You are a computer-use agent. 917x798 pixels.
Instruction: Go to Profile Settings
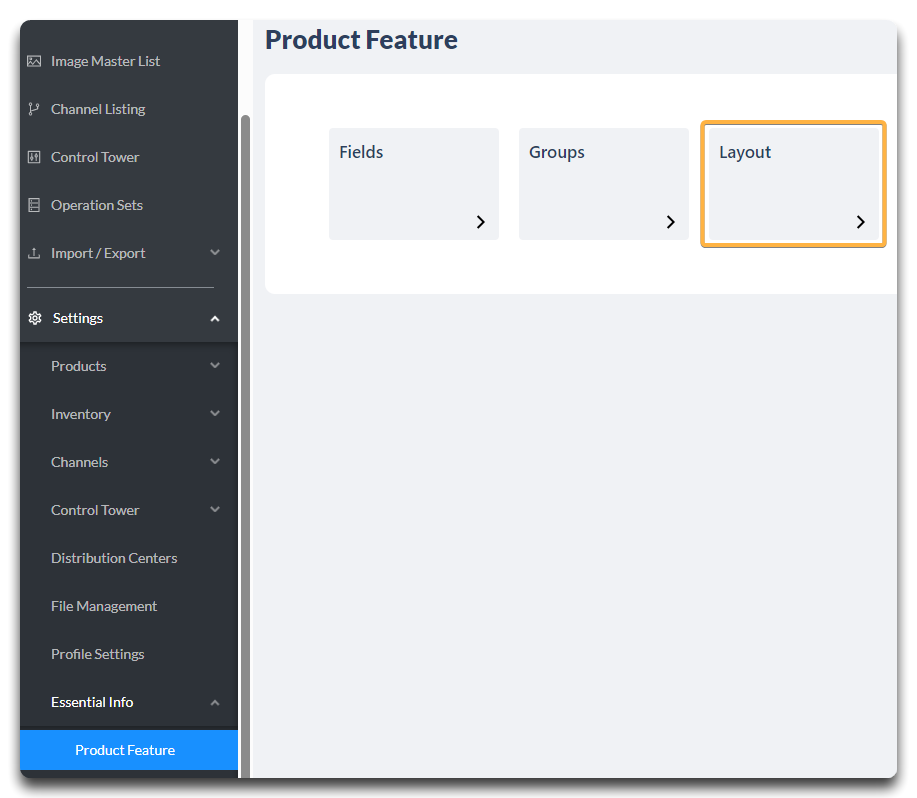tap(98, 654)
